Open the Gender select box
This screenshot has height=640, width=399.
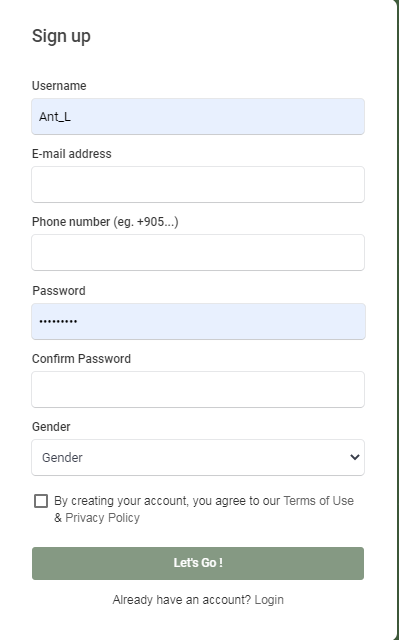pos(198,457)
